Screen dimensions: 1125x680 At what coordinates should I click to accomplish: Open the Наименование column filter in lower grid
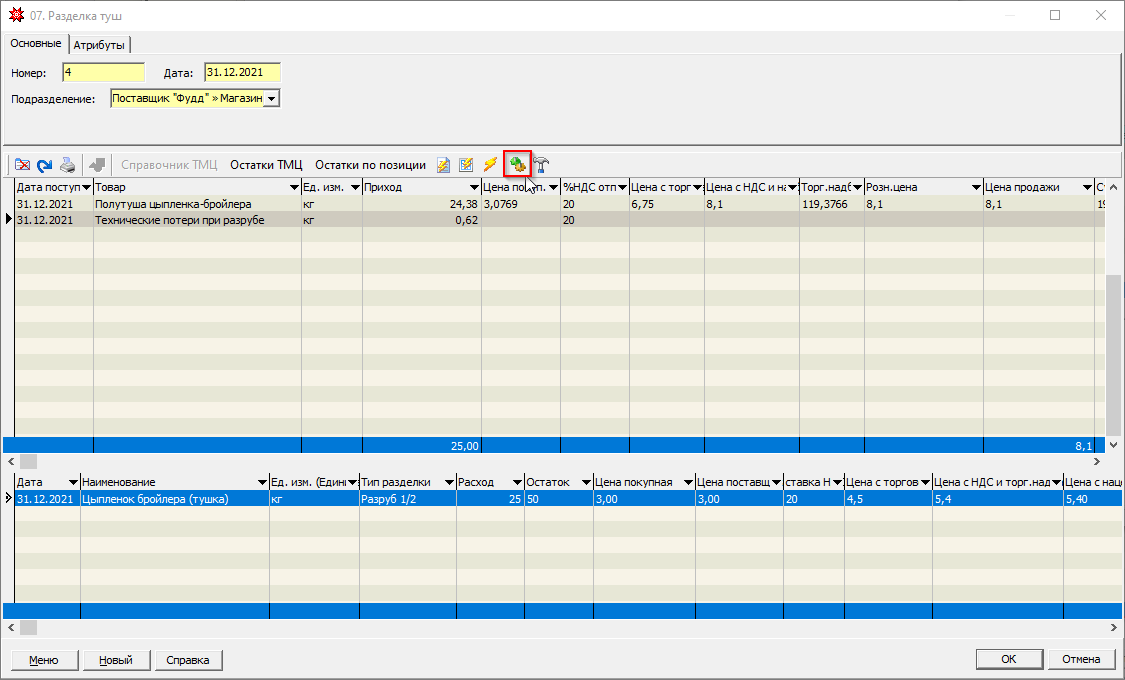click(x=261, y=483)
